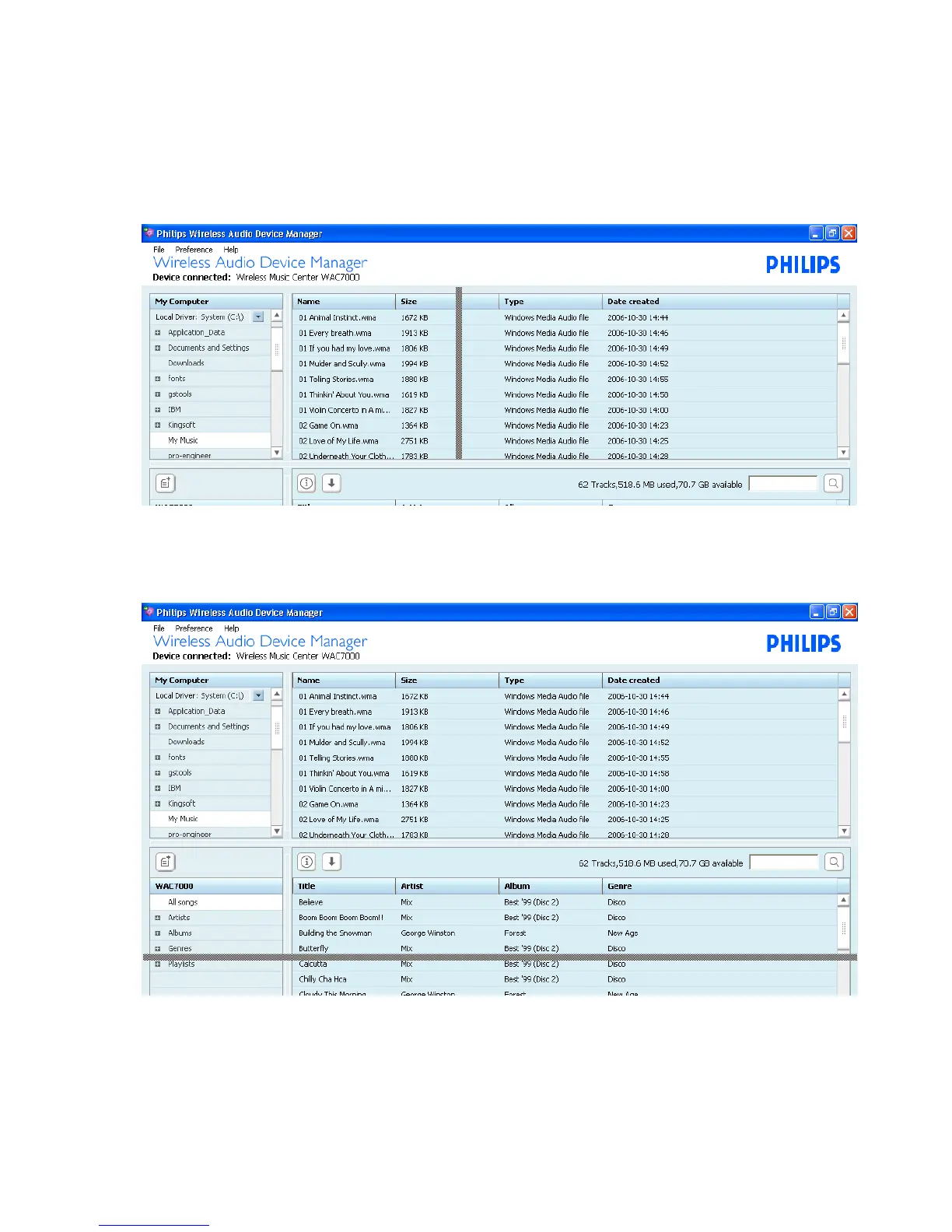Open the Preference menu in the lower window
The height and width of the screenshot is (1232, 952).
click(x=194, y=628)
